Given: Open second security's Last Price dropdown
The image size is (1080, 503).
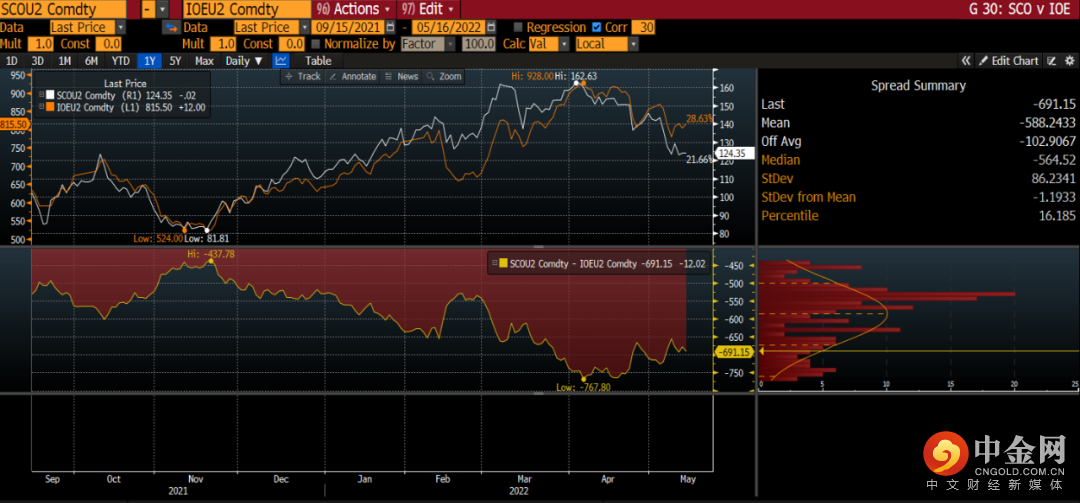Looking at the screenshot, I should (304, 28).
